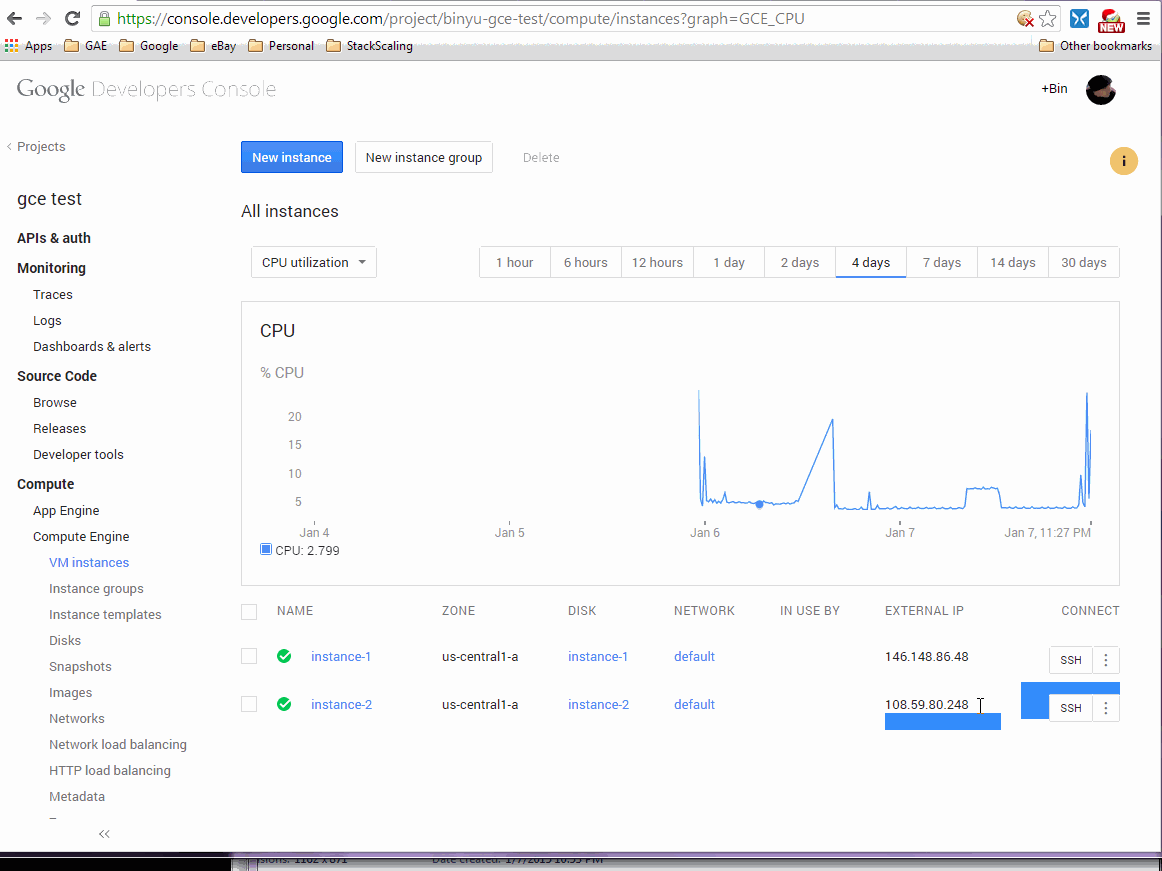Click the browser address bar URL
Screen dimensions: 1162x871
[461, 19]
